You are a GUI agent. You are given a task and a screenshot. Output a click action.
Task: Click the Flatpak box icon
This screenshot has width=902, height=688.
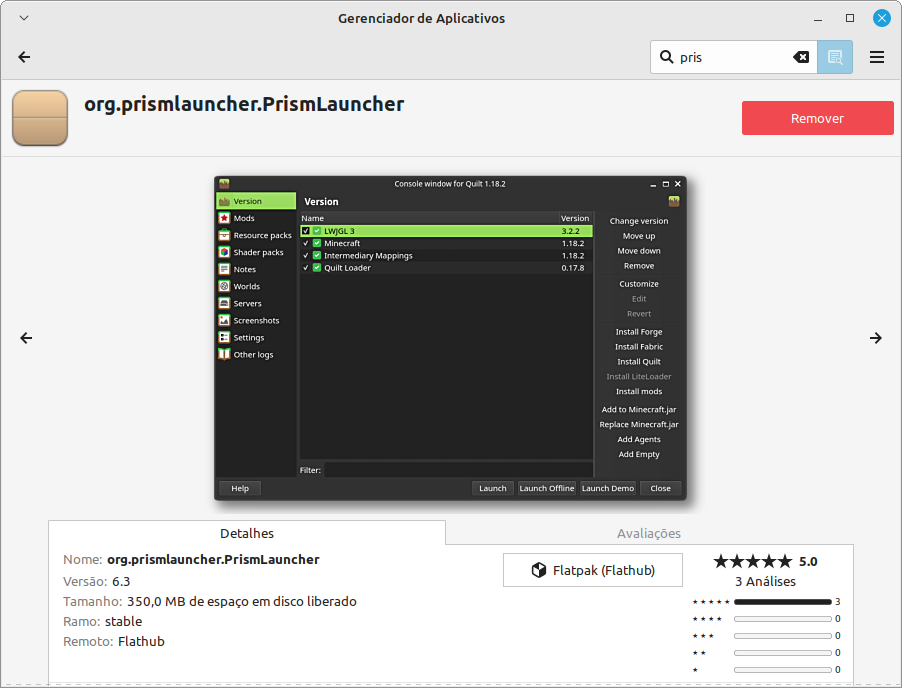[538, 570]
